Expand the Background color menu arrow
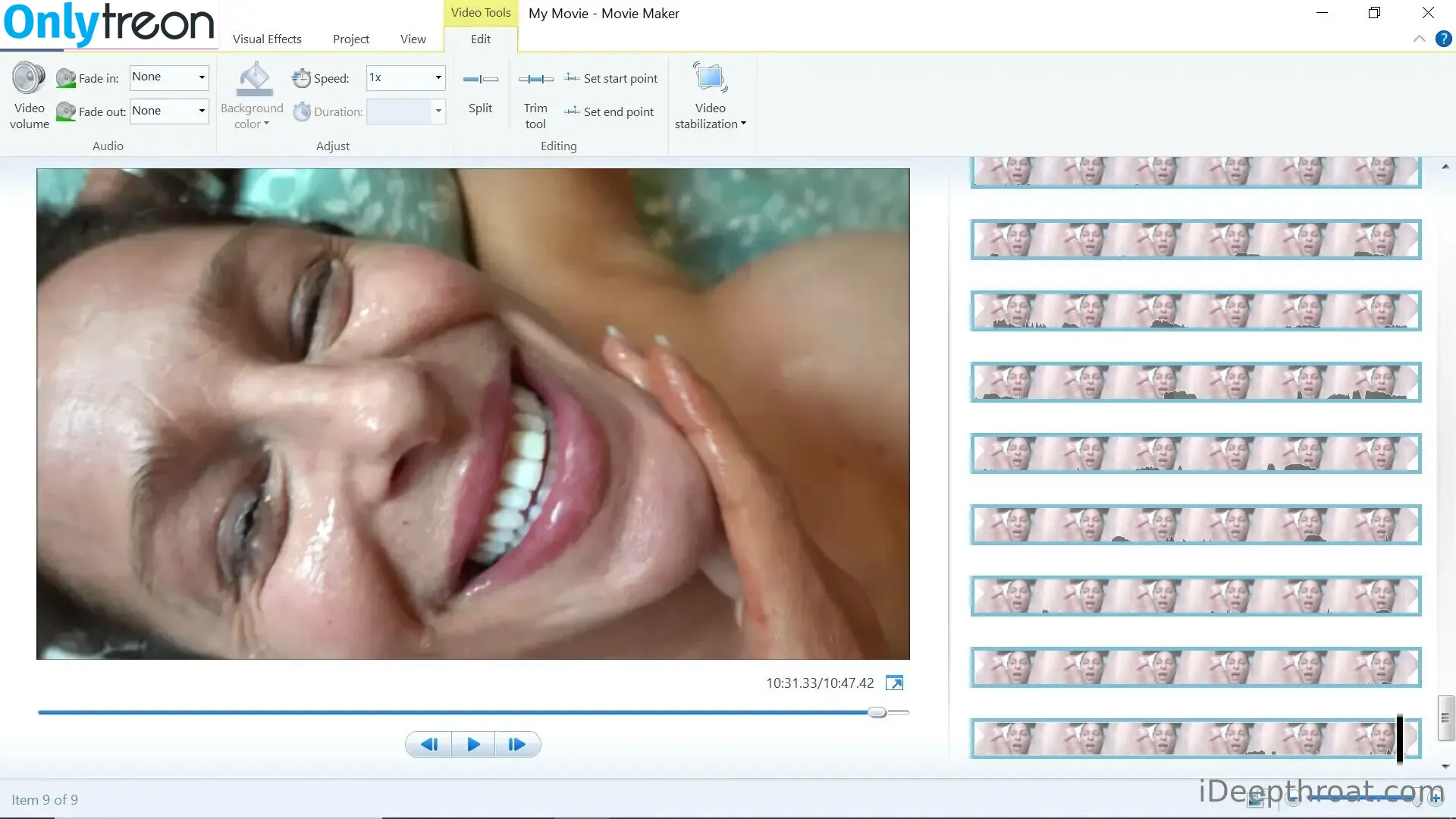Screen dimensions: 1456x819 (x=267, y=124)
